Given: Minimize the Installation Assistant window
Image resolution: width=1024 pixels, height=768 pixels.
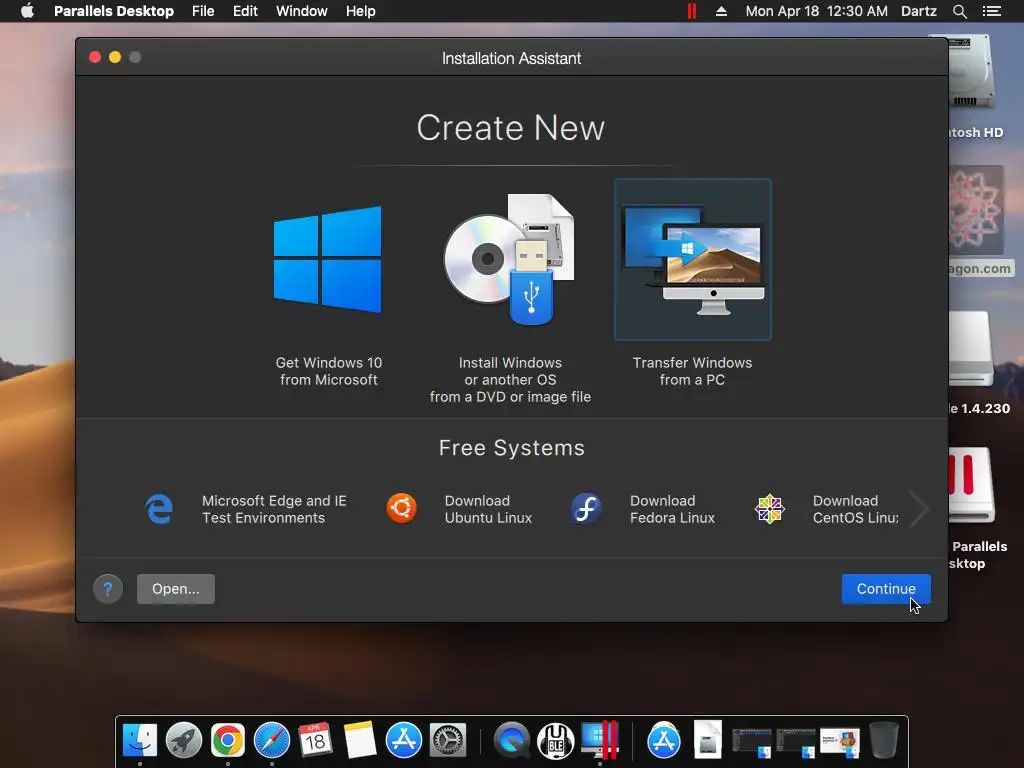Looking at the screenshot, I should (115, 57).
